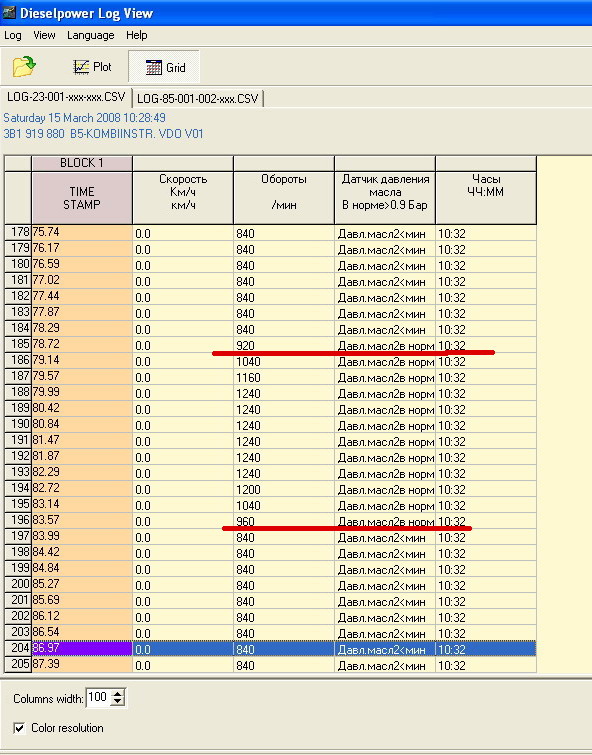The width and height of the screenshot is (592, 755).
Task: Switch to Plot view
Action: 92,67
